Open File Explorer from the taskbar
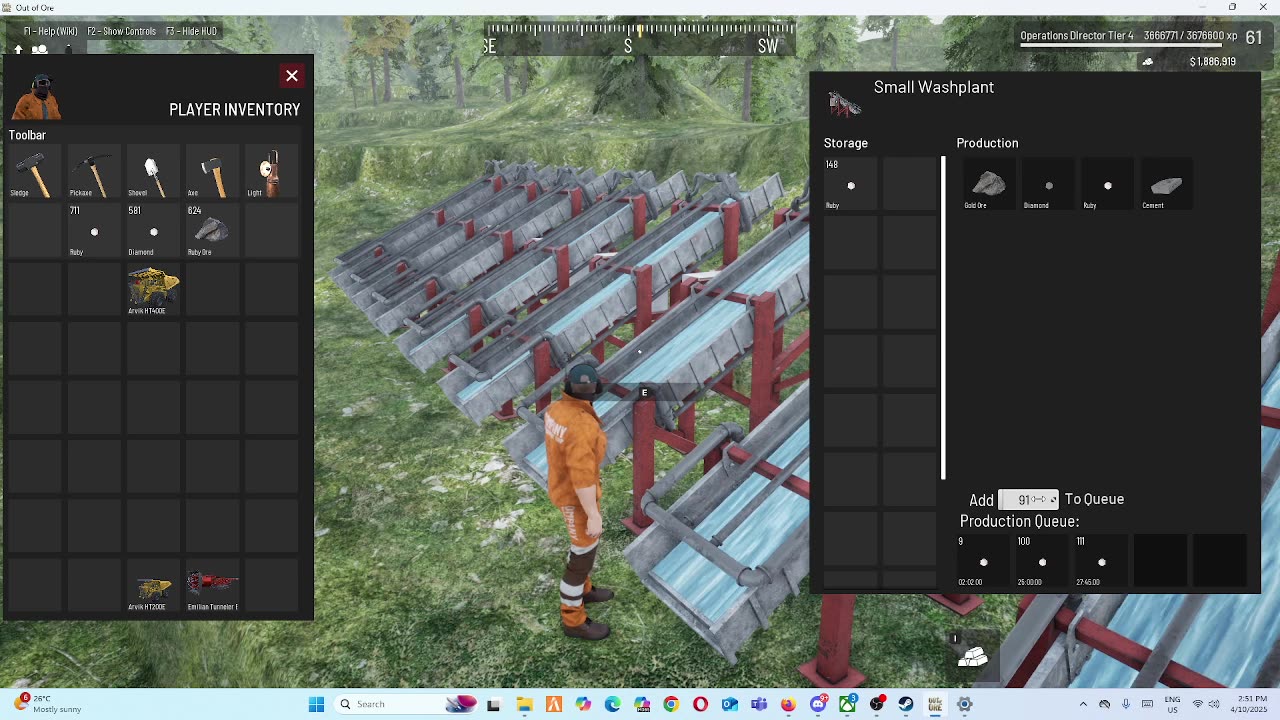 point(524,704)
